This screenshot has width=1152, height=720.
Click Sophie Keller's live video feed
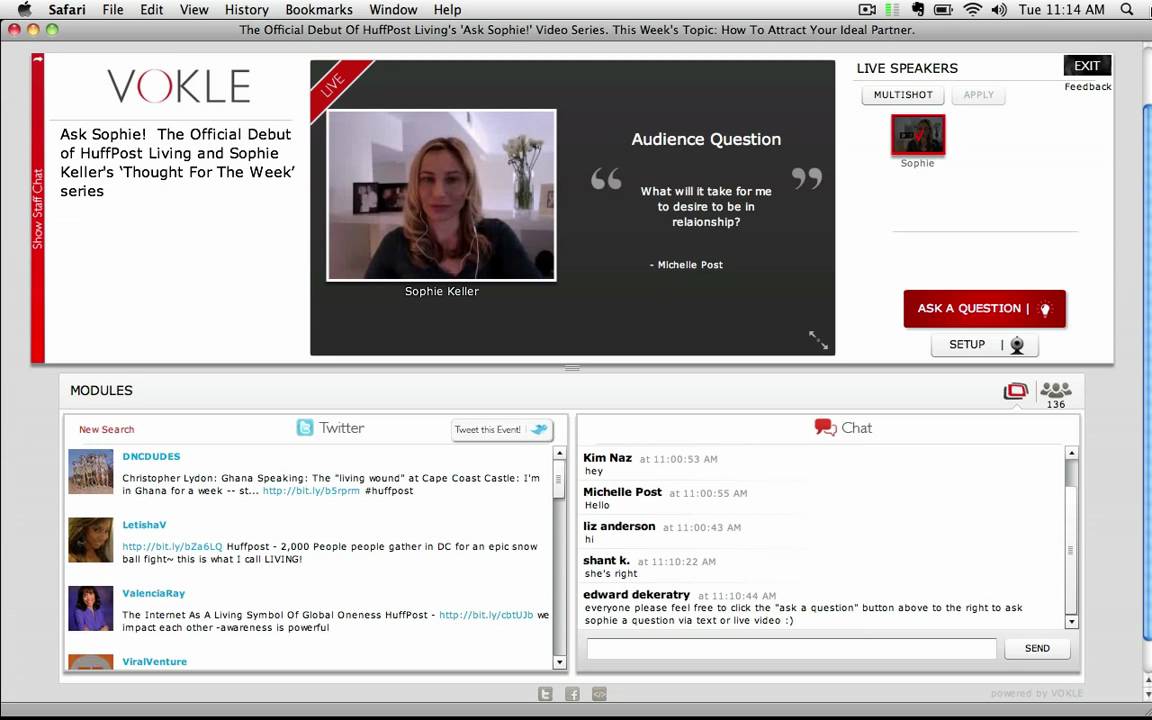442,195
